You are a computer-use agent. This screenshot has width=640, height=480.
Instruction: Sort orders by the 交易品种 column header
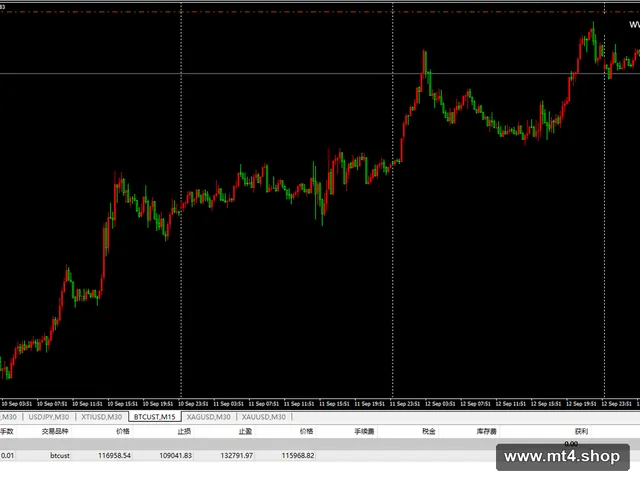55,431
